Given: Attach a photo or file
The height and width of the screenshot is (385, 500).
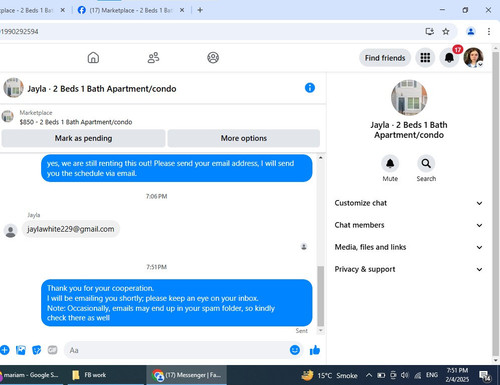Looking at the screenshot, I should point(21,350).
